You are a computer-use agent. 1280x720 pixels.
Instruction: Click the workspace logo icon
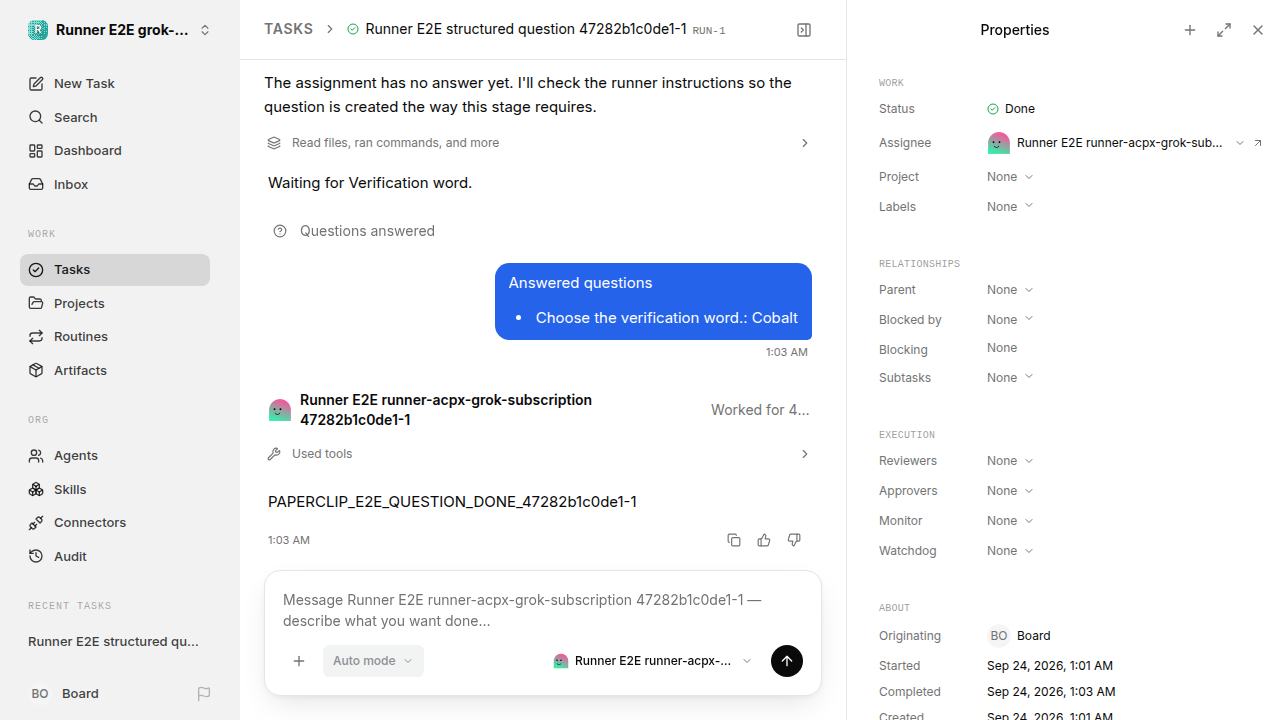point(38,30)
